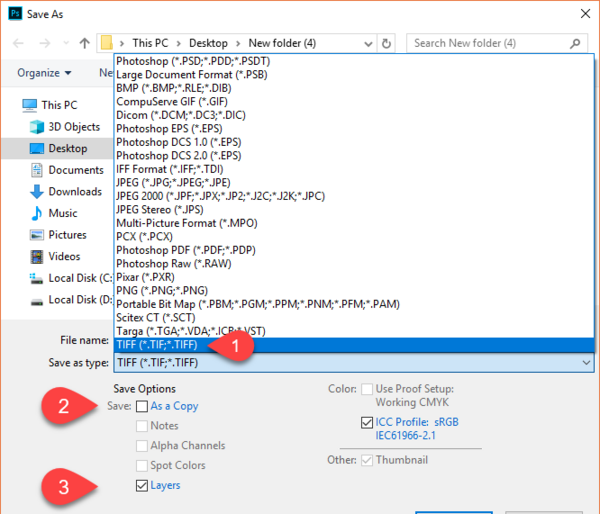Click the Forward navigation arrow
Image resolution: width=600 pixels, height=514 pixels.
click(x=45, y=43)
